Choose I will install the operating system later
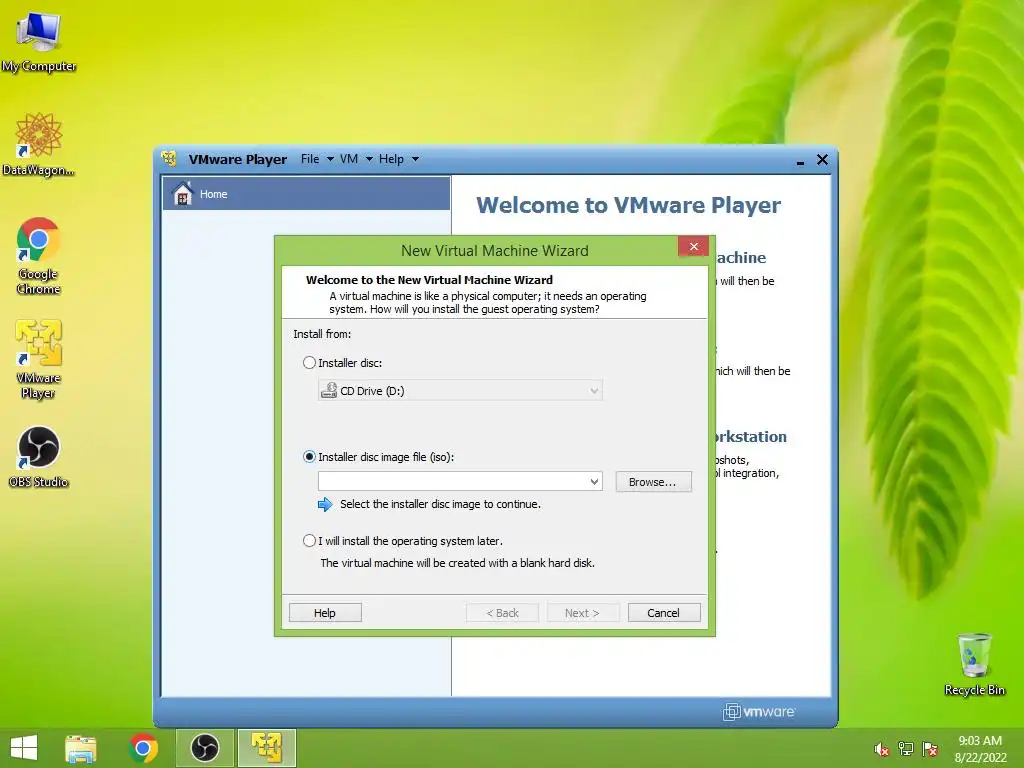Viewport: 1024px width, 768px height. (x=310, y=540)
